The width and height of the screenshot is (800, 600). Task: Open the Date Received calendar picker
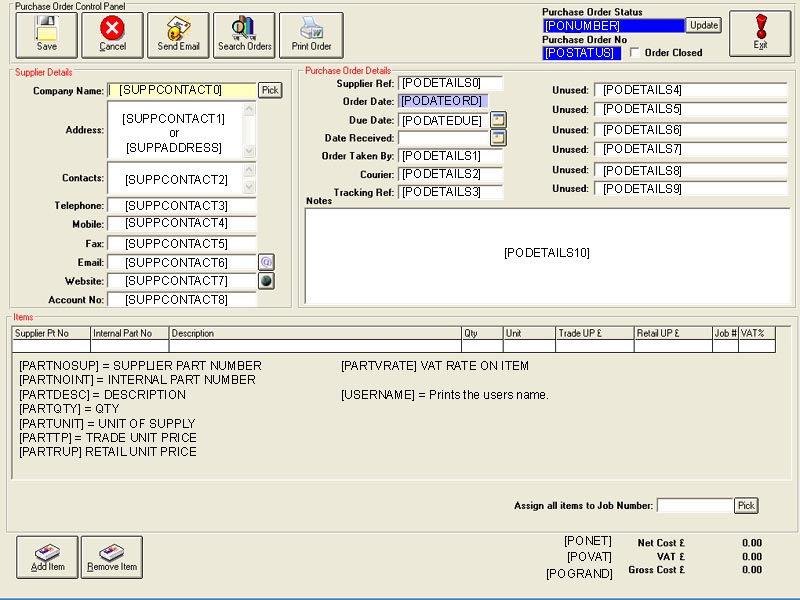tap(498, 138)
